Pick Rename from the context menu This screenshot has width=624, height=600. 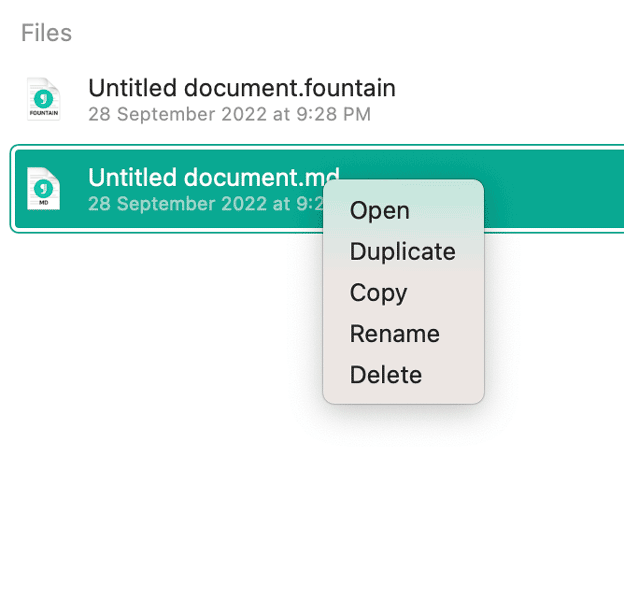click(403, 333)
